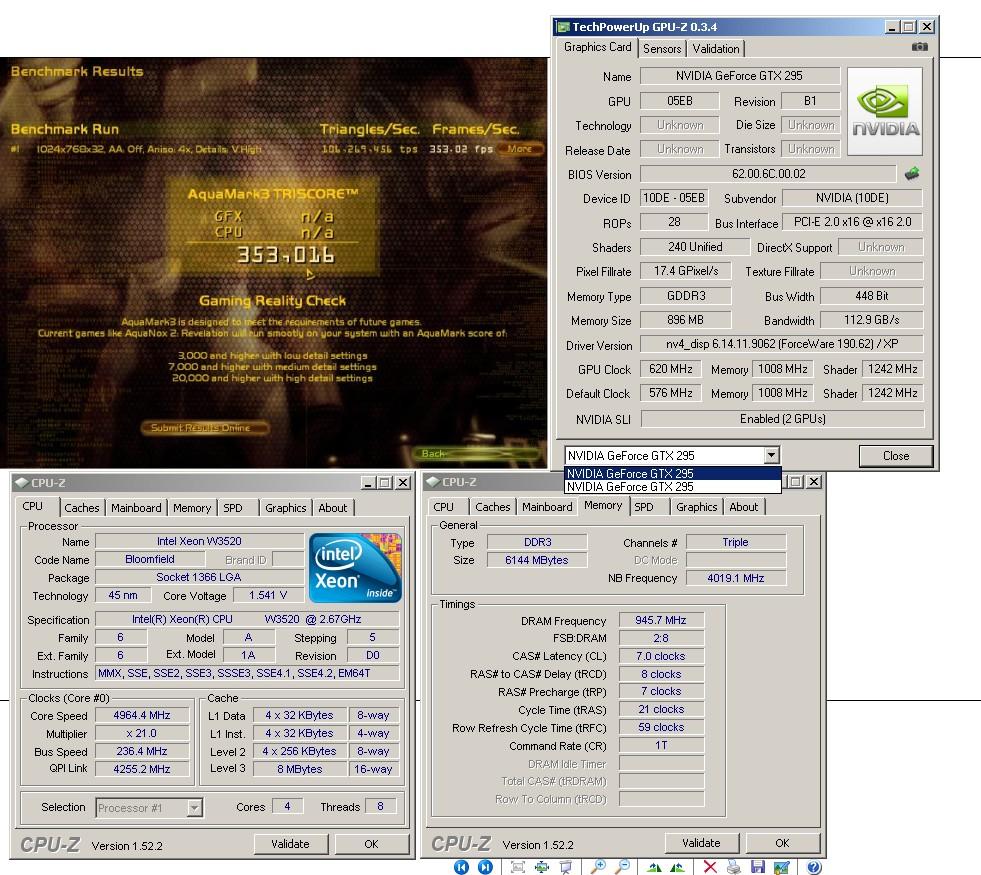981x875 pixels.
Task: Click the Memory Size value 896 MB in GPU-Z
Action: click(x=686, y=320)
